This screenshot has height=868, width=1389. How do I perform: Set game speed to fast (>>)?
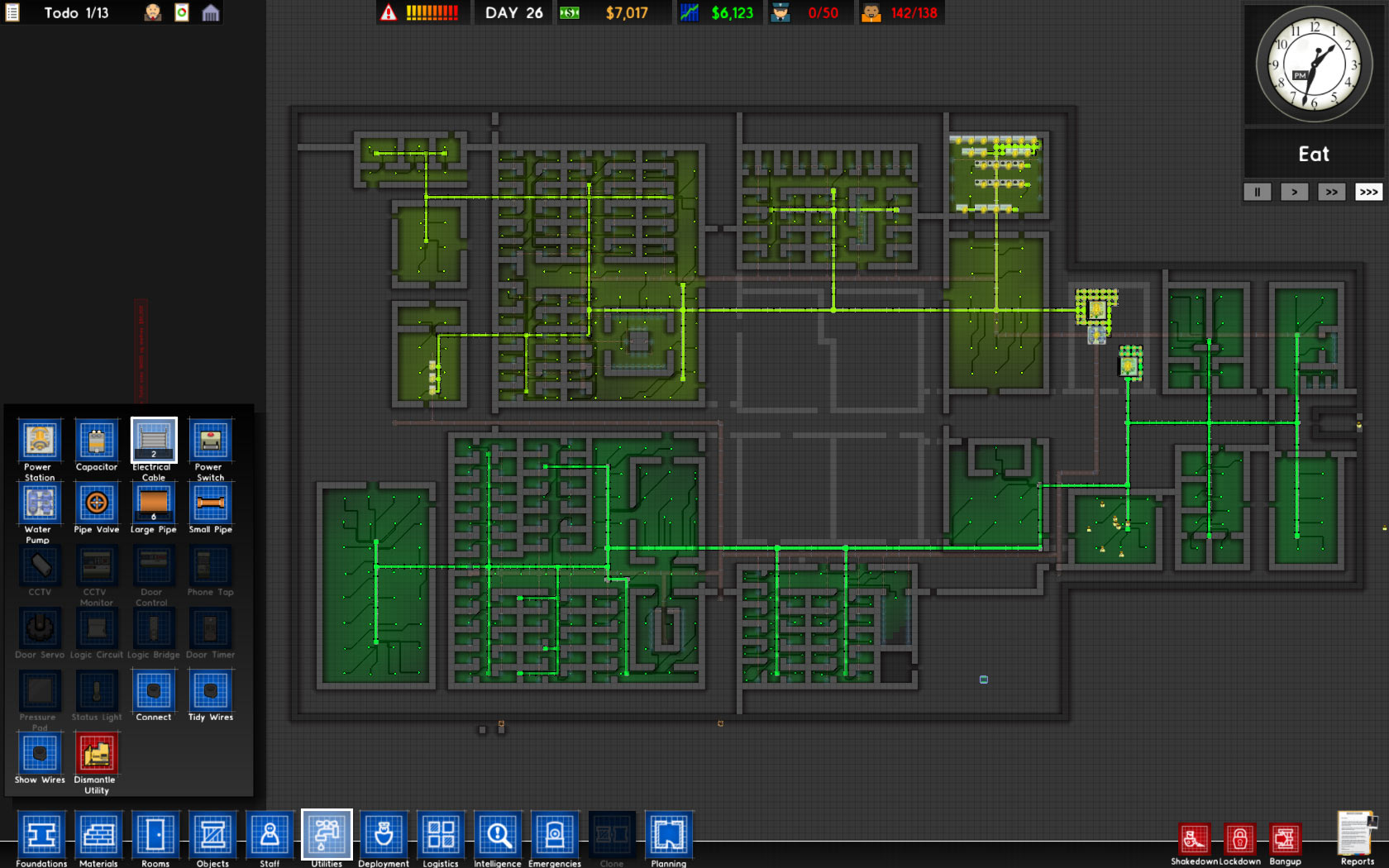1332,192
